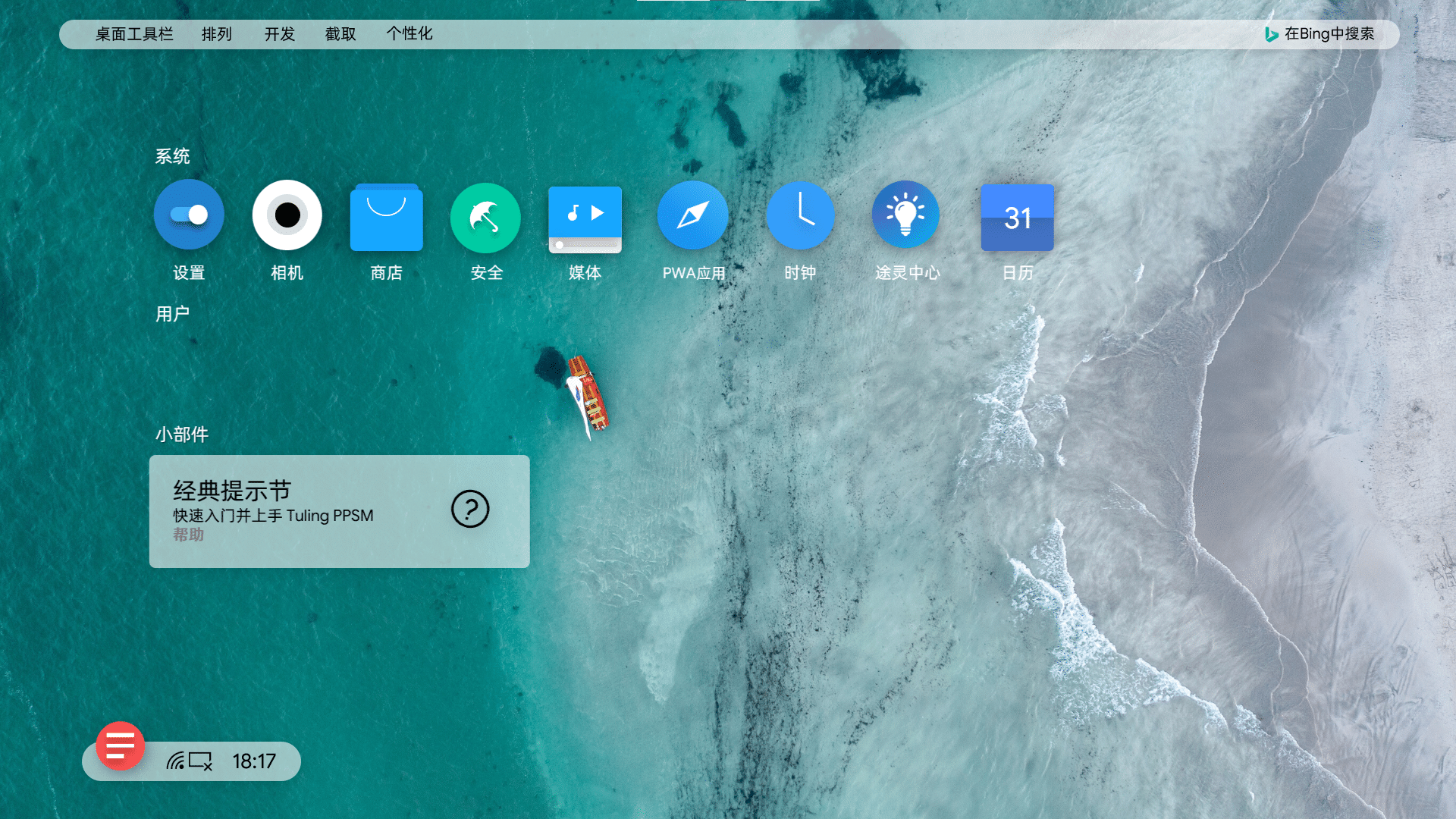The height and width of the screenshot is (819, 1456).
Task: Open the 截取 capture menu
Action: point(340,34)
